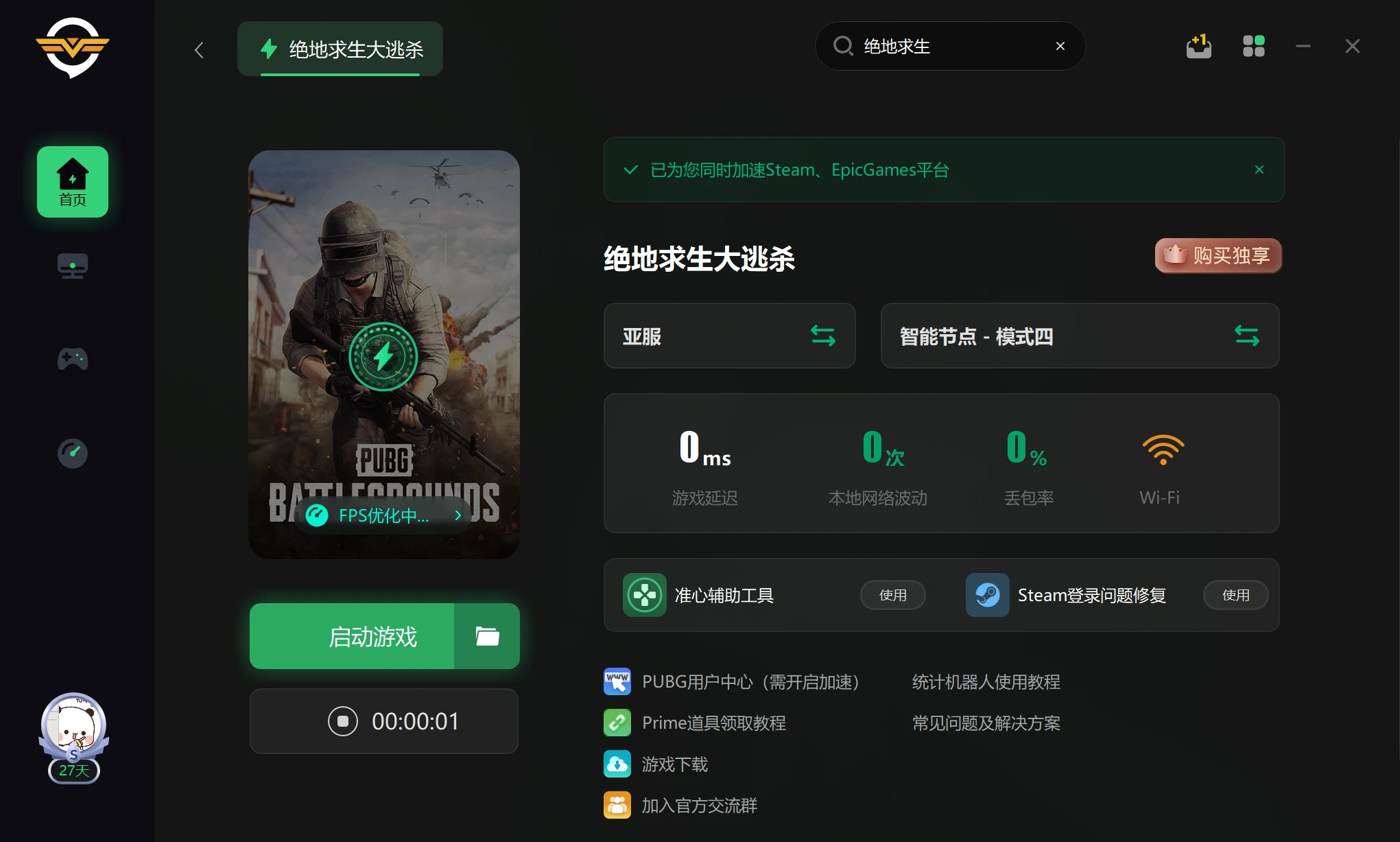Screen dimensions: 1400x842
Task: Open the FPS优化中 pill
Action: pos(384,515)
